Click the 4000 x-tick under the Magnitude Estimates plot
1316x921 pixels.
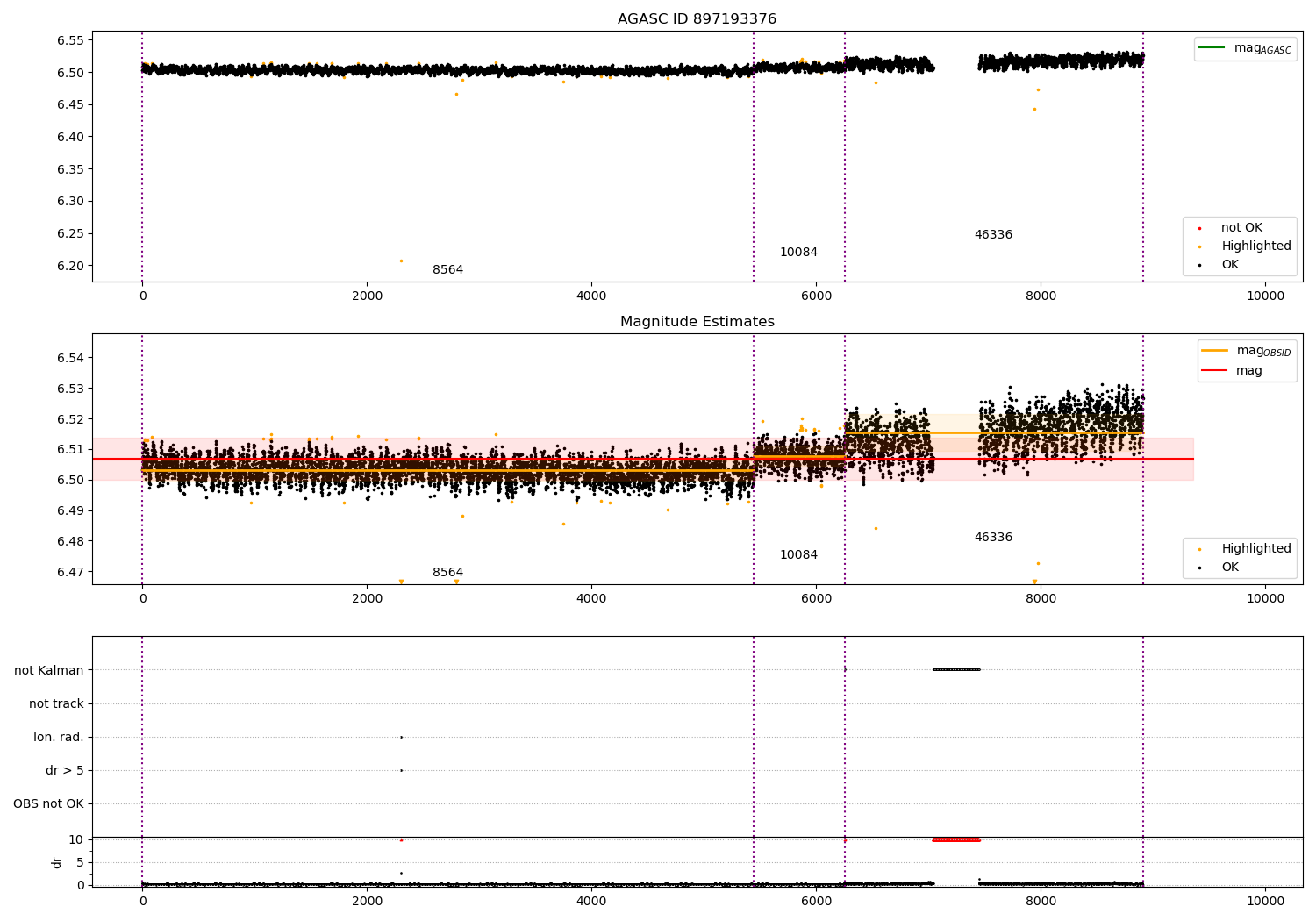click(591, 599)
